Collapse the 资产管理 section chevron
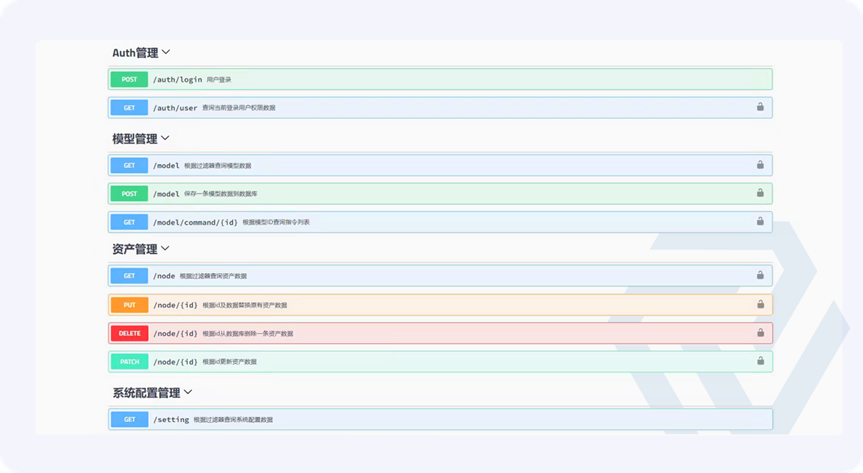The image size is (863, 473). (x=166, y=248)
